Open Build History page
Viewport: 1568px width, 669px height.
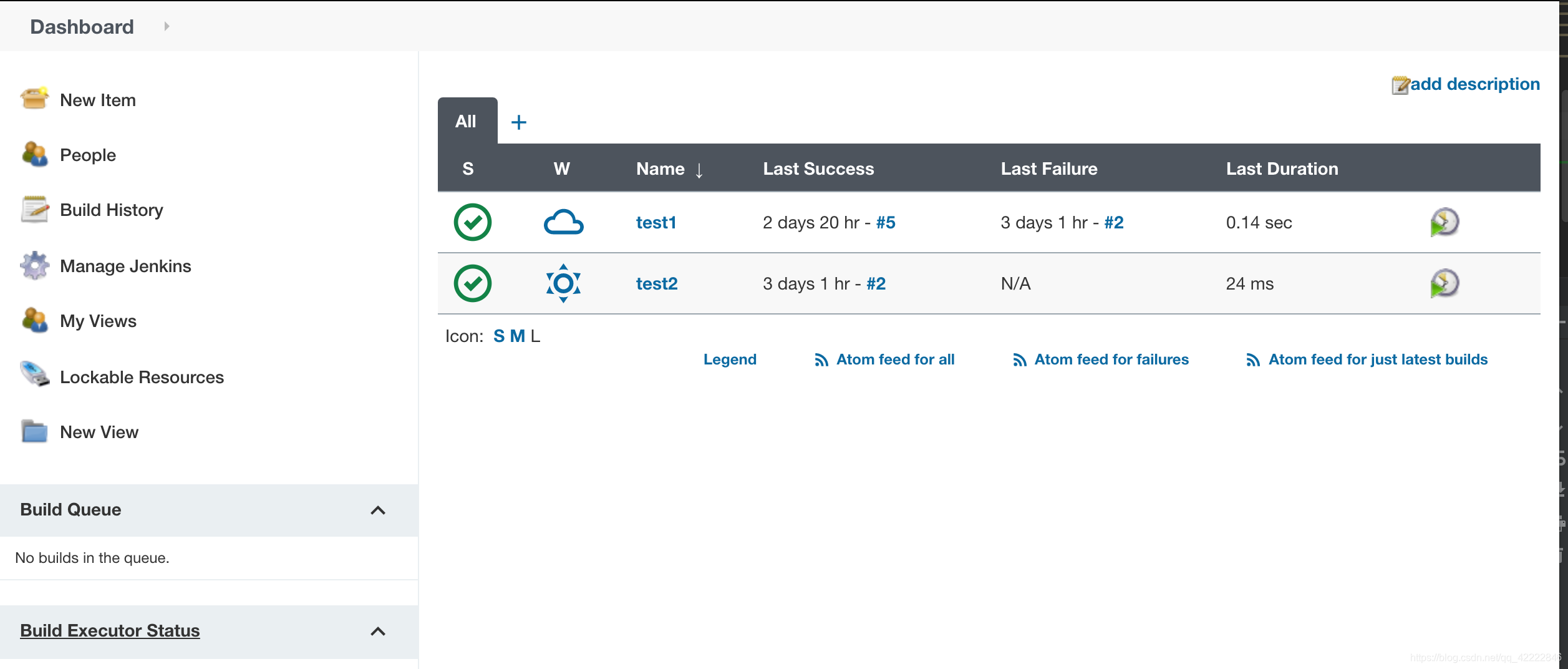tap(112, 210)
